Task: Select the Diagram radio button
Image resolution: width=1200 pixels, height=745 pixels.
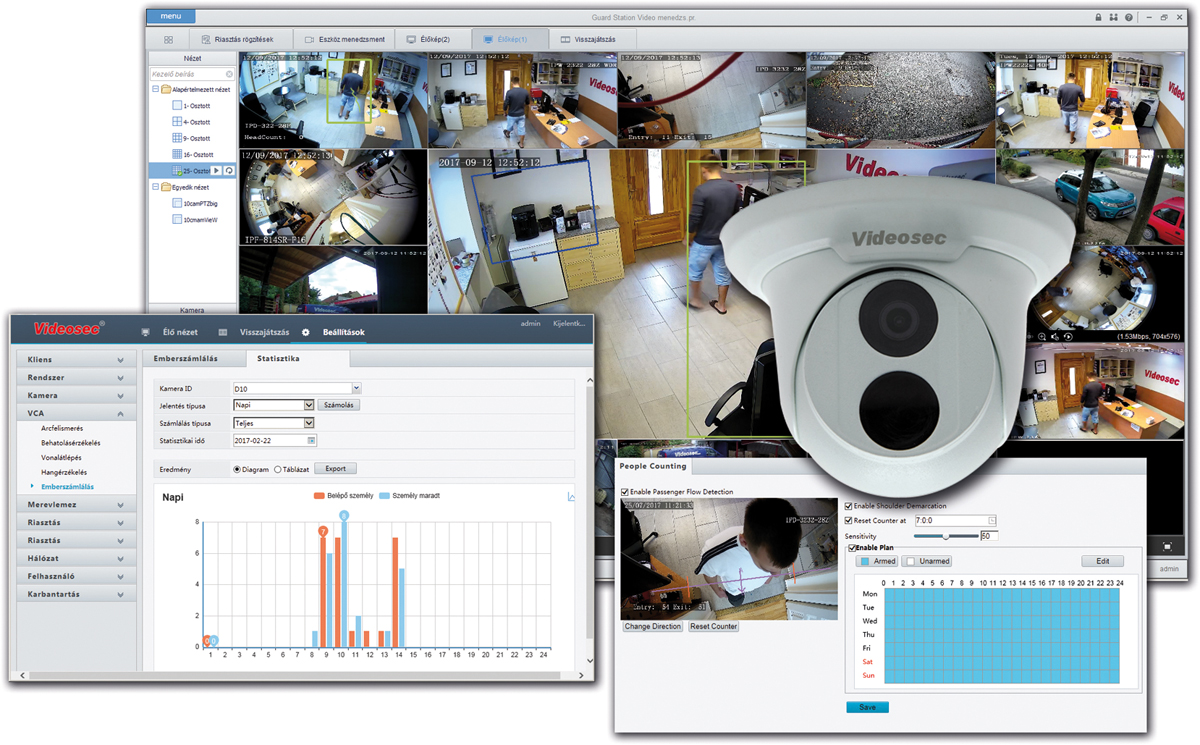Action: point(237,469)
